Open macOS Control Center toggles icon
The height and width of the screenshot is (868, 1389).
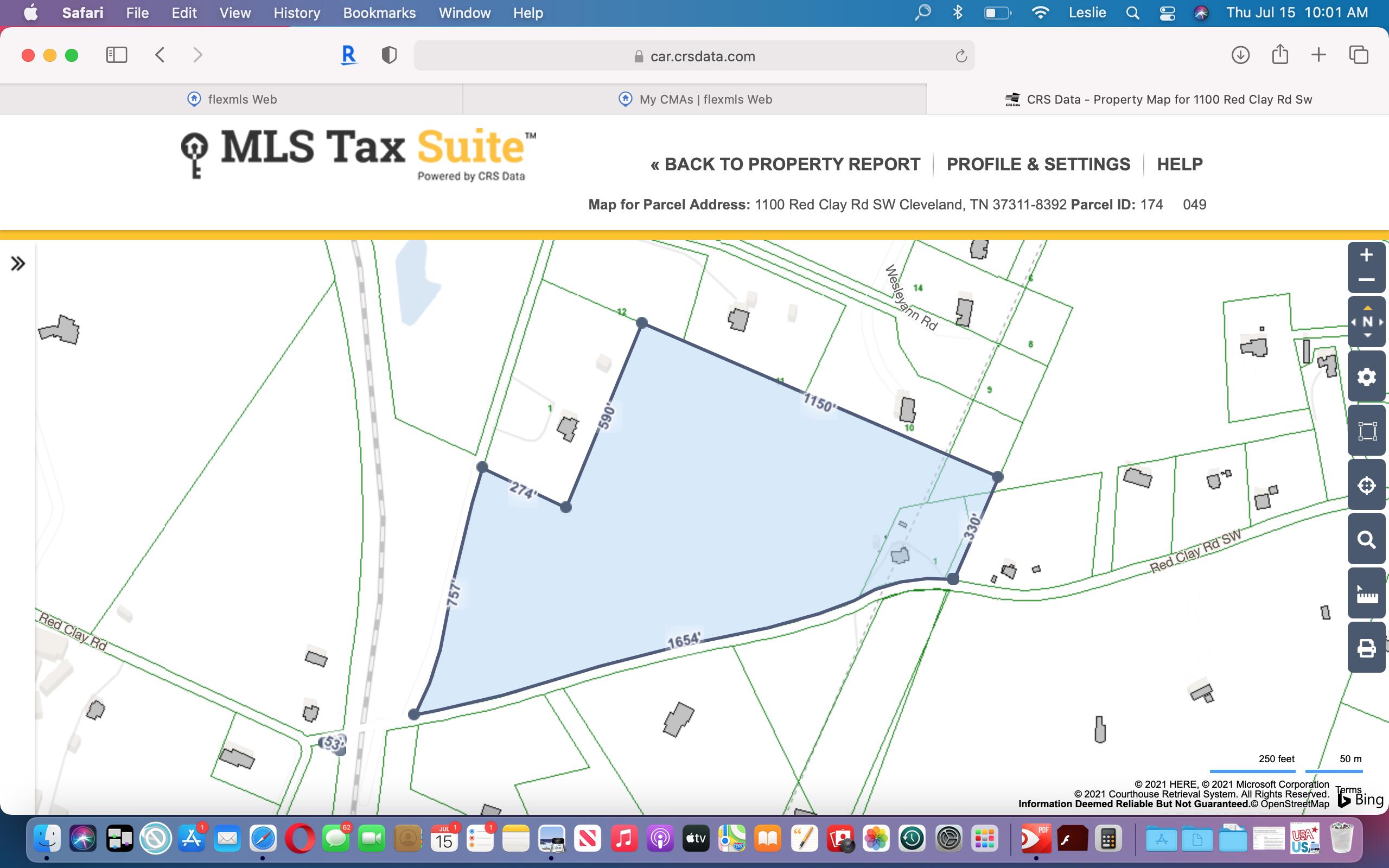coord(1168,12)
